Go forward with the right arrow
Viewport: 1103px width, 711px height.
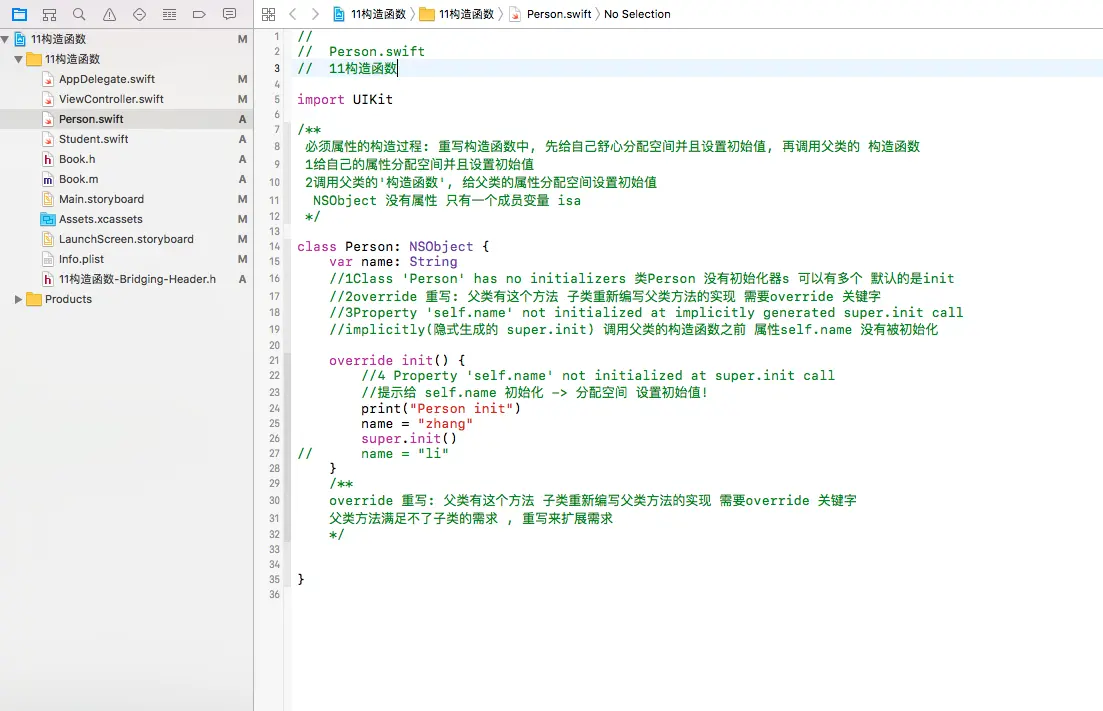(x=315, y=14)
